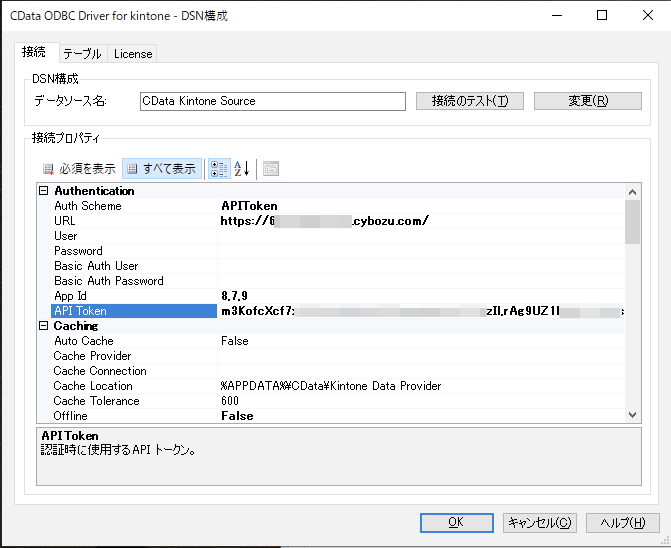This screenshot has width=671, height=548.
Task: Click the App Id value 8,7,9
Action: coord(234,296)
